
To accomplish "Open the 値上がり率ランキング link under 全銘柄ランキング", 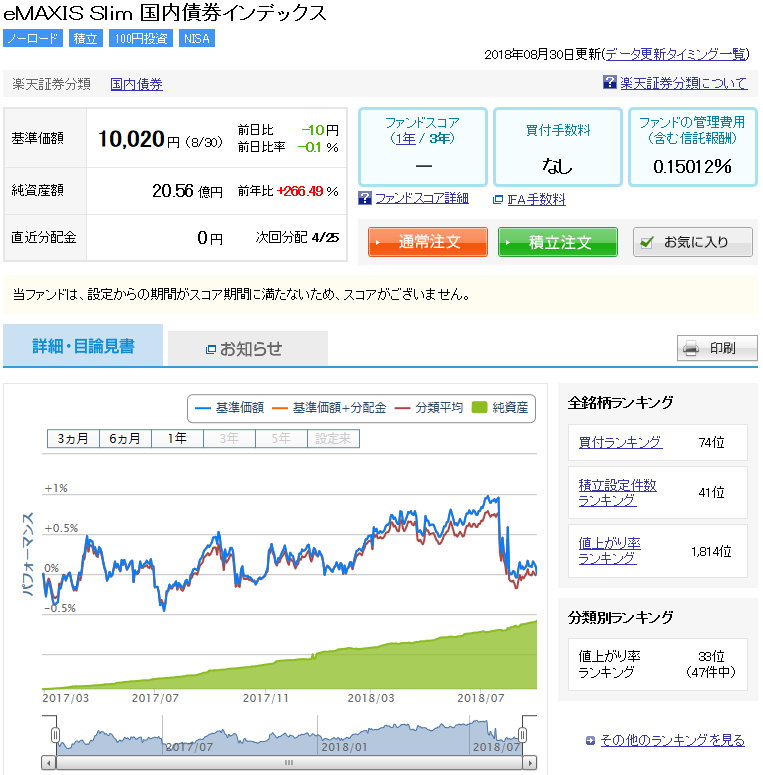I will (610, 551).
